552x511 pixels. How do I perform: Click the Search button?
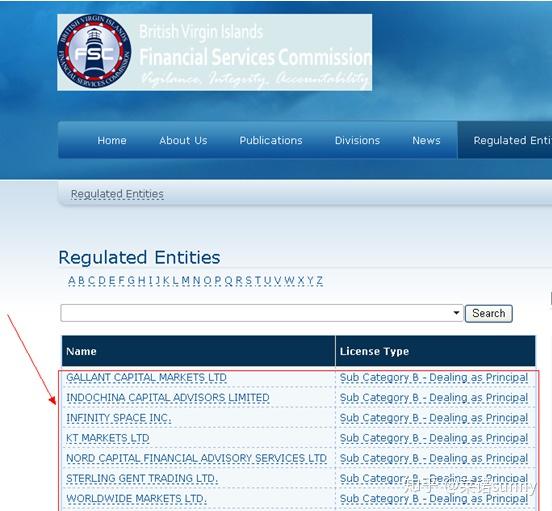[x=489, y=313]
